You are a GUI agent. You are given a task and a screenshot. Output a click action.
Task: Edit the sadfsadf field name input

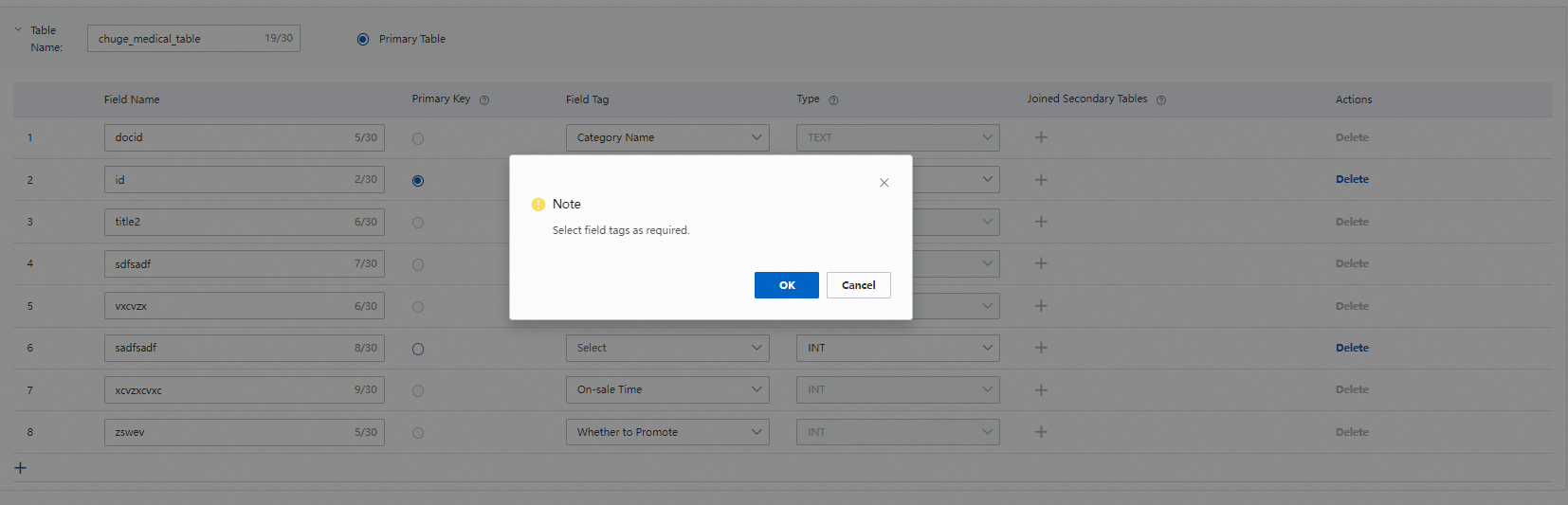[x=245, y=348]
